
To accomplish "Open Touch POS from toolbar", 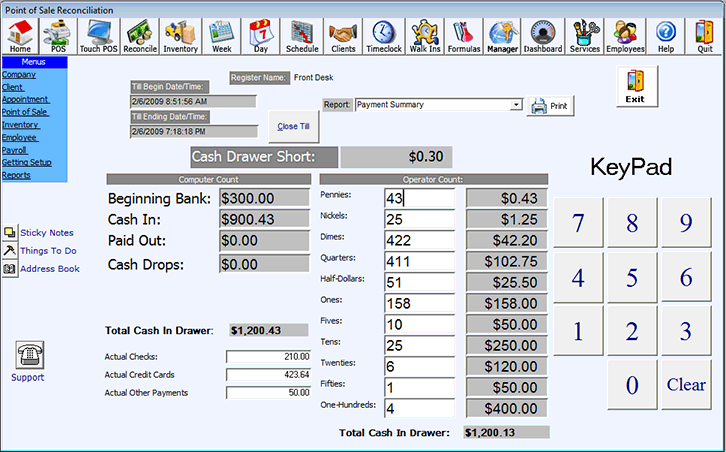I will (x=99, y=36).
